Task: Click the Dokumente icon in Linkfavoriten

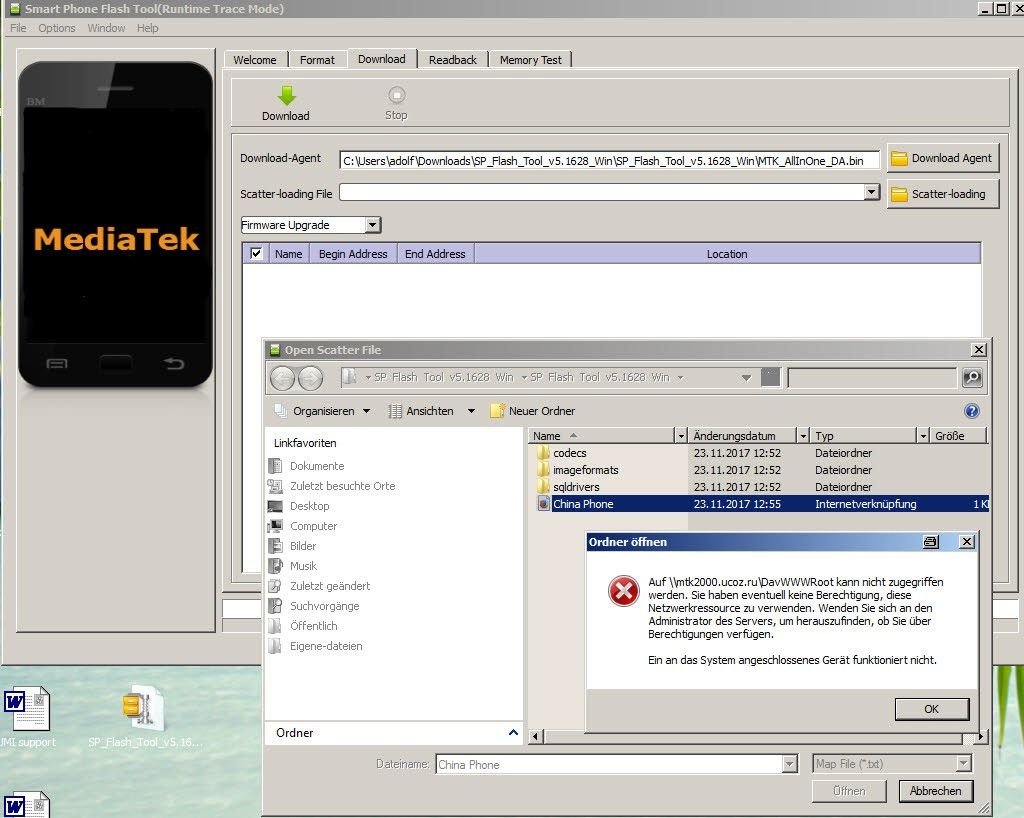Action: [x=275, y=466]
